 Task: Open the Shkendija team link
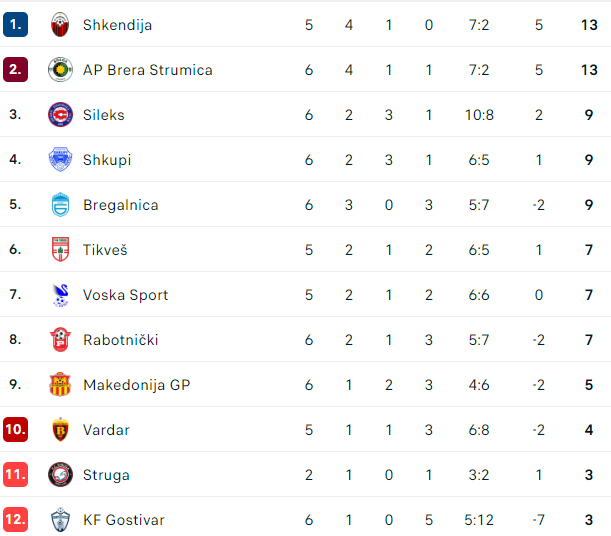coord(117,25)
